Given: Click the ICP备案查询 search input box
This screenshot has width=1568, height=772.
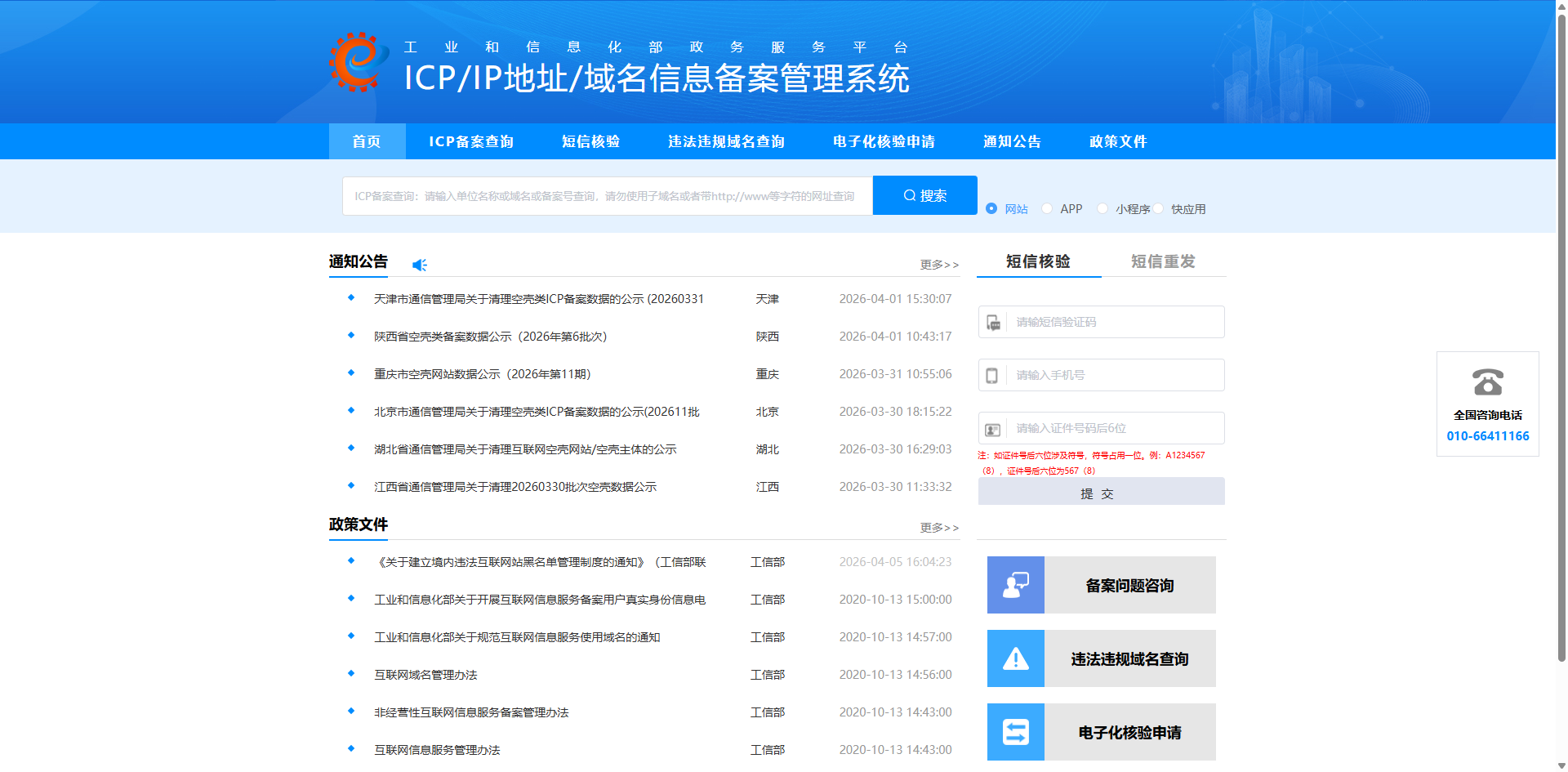Looking at the screenshot, I should (x=604, y=195).
